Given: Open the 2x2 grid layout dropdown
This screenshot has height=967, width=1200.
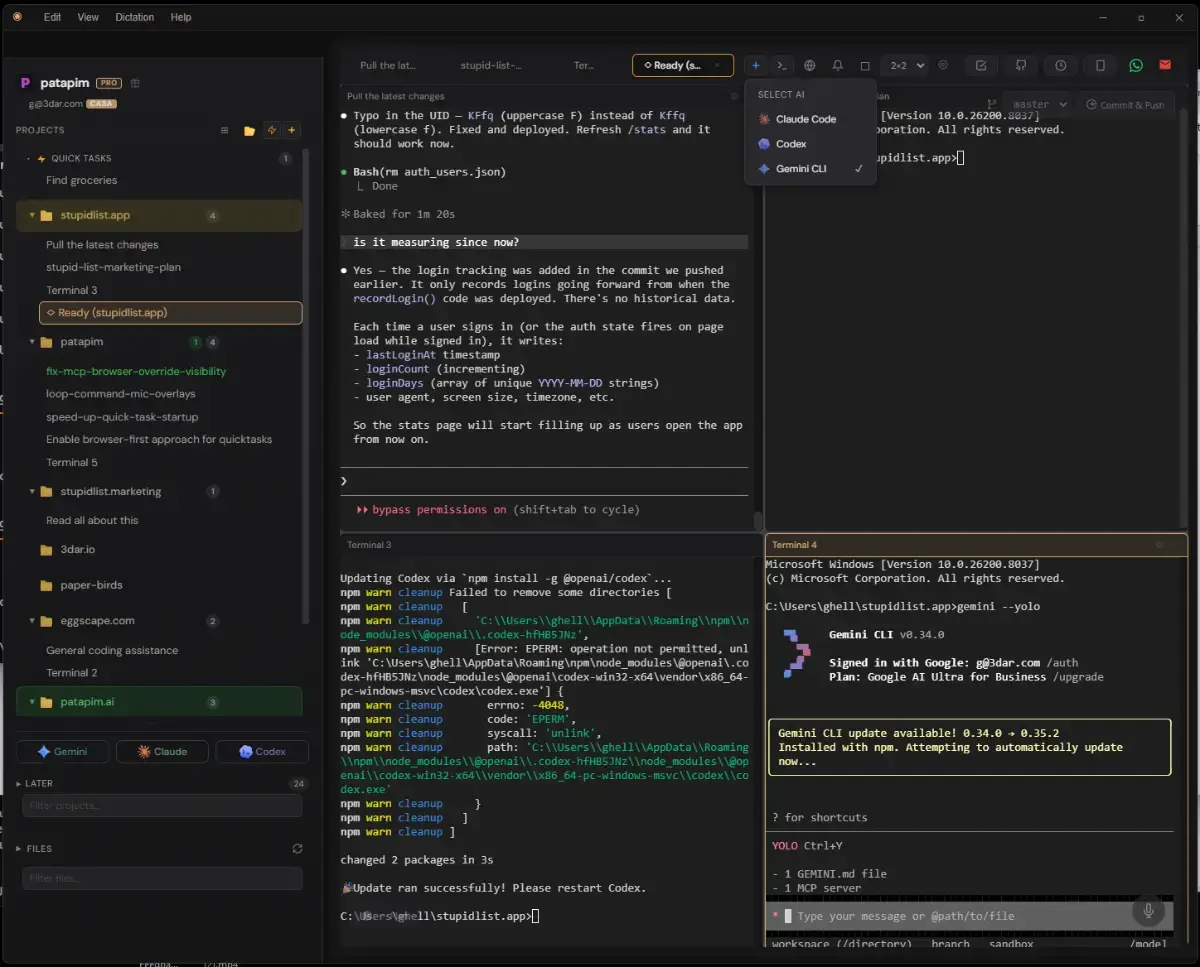Looking at the screenshot, I should (902, 66).
